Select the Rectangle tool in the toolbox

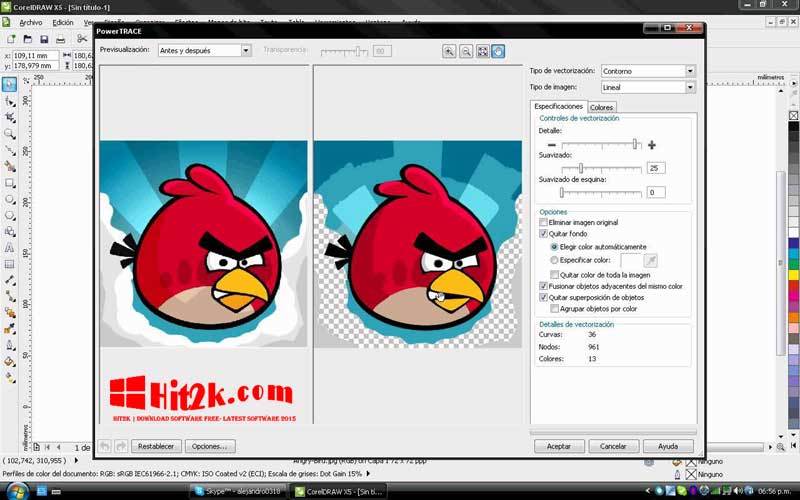coord(9,183)
